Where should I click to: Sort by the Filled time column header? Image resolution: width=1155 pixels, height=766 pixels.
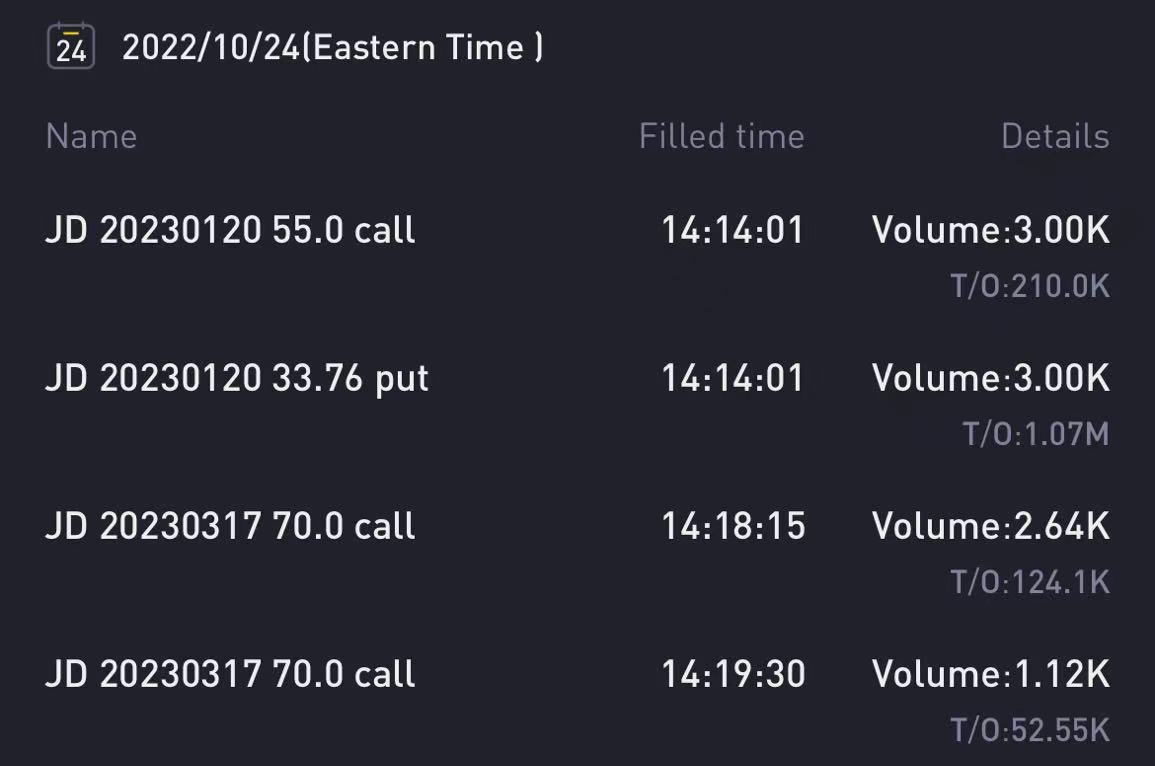[x=722, y=136]
